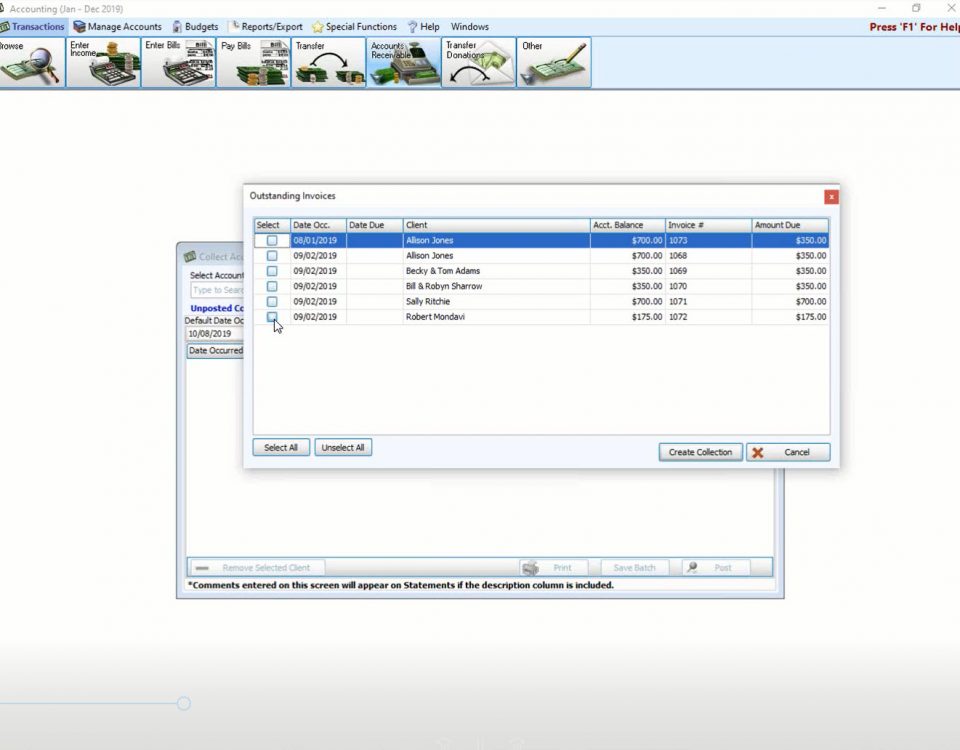Open the Special Functions menu
Viewport: 960px width, 750px height.
pyautogui.click(x=354, y=27)
